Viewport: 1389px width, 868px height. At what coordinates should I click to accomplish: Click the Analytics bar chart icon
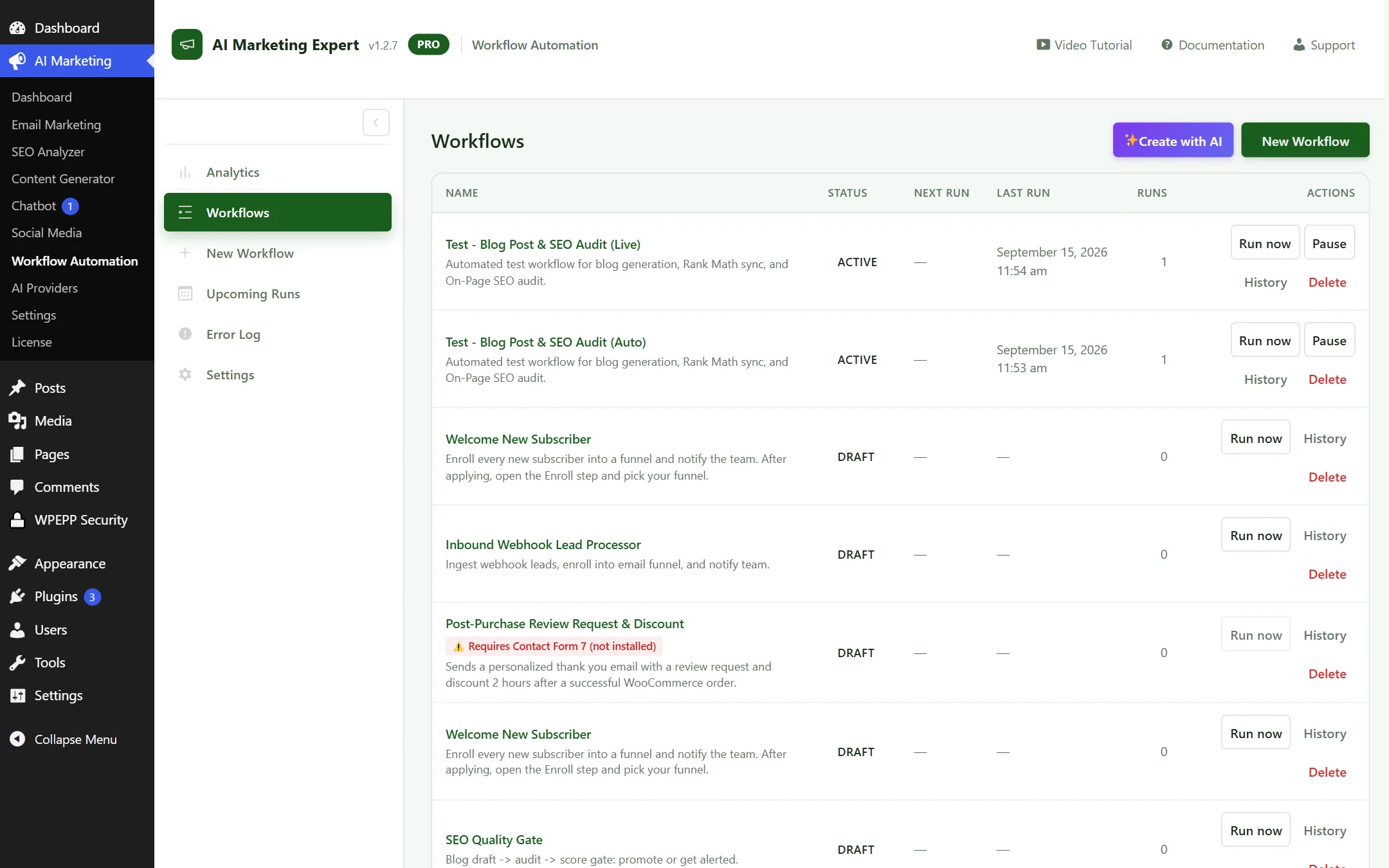pyautogui.click(x=185, y=172)
